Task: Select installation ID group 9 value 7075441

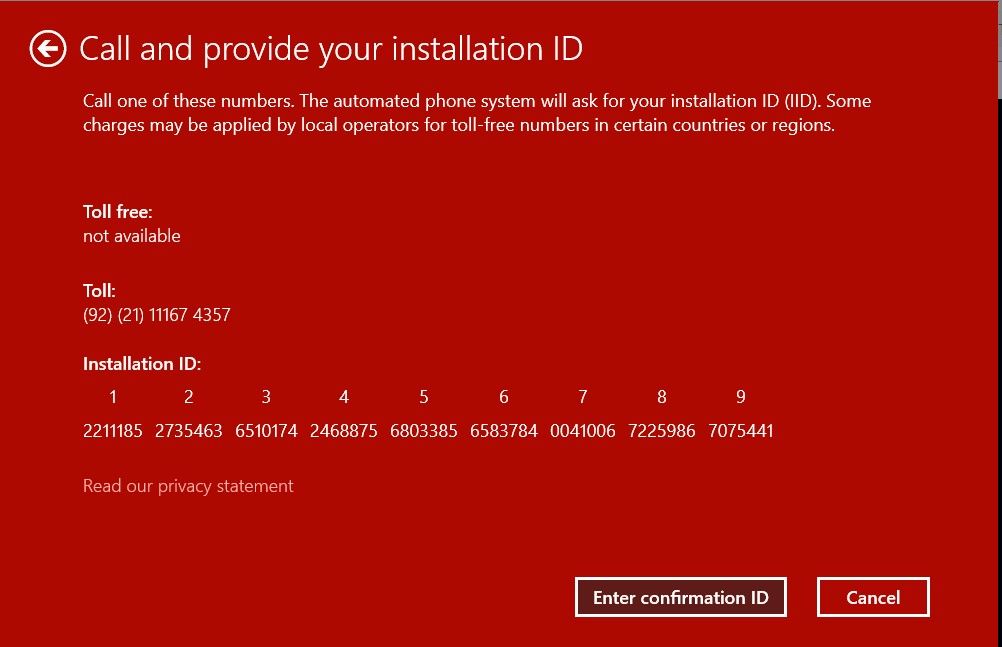Action: coord(740,431)
